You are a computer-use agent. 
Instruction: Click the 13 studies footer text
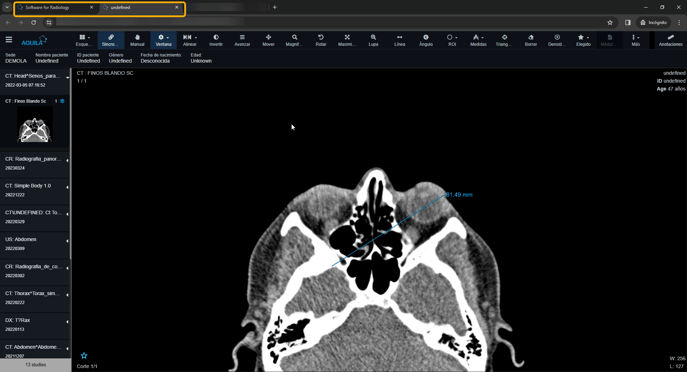click(x=35, y=365)
